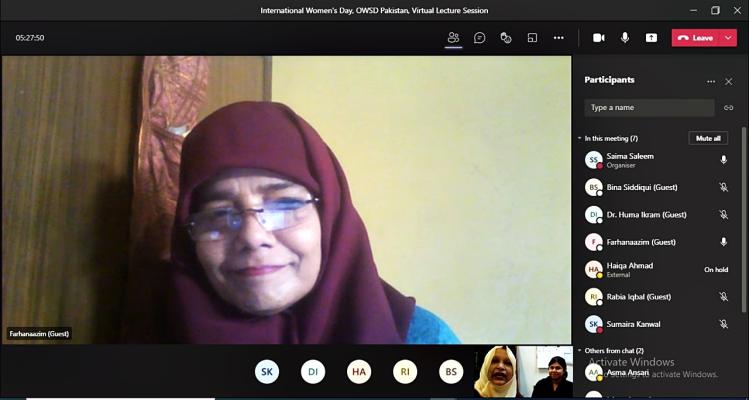This screenshot has width=749, height=400.
Task: Open More actions in the meeting toolbar
Action: [558, 38]
